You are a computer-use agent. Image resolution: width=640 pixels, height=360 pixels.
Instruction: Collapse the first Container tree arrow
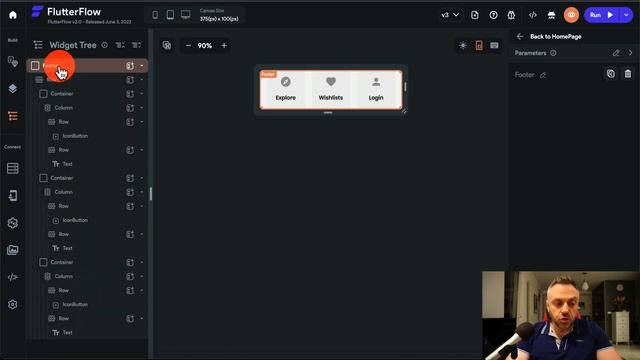[142, 94]
